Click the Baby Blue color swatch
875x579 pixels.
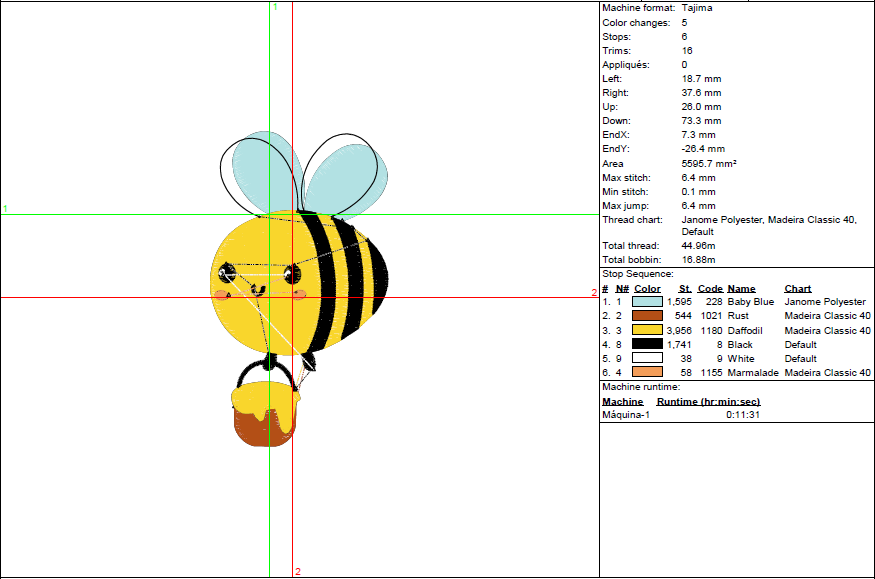tap(647, 301)
